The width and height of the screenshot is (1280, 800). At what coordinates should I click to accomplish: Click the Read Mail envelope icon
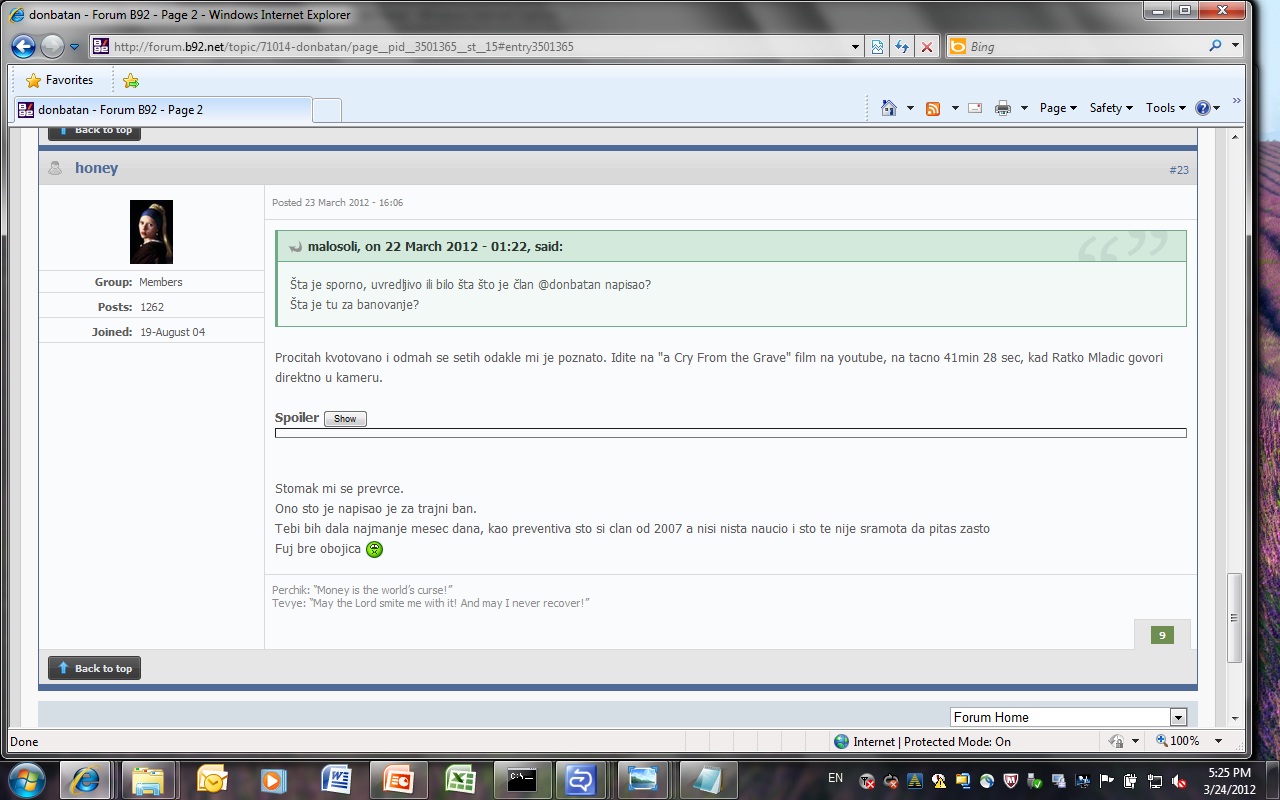point(975,108)
